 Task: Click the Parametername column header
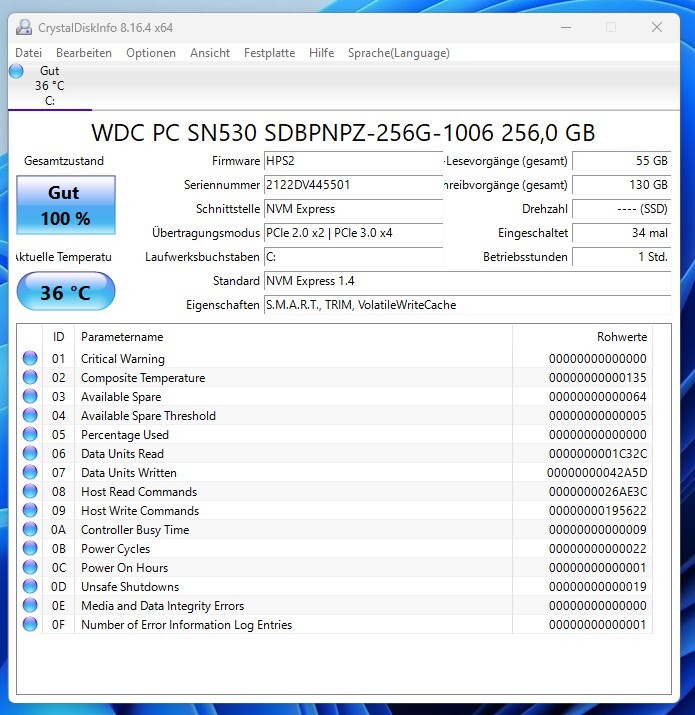293,337
